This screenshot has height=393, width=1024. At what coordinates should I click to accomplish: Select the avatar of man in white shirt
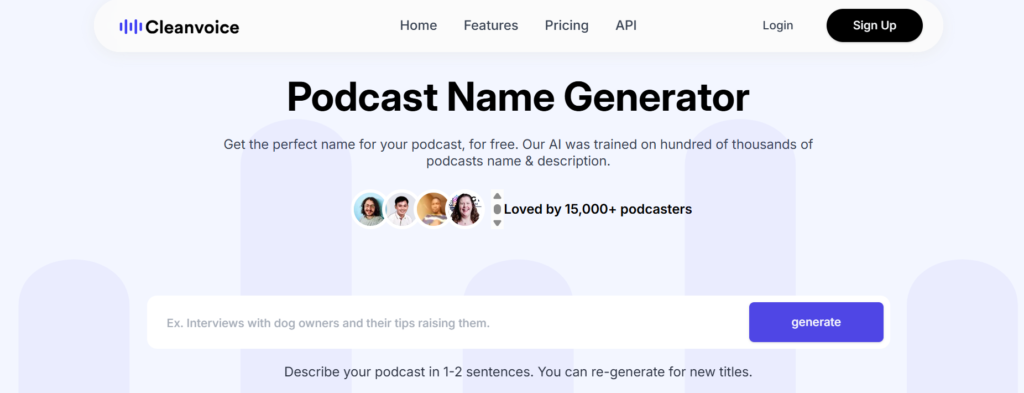(x=401, y=209)
